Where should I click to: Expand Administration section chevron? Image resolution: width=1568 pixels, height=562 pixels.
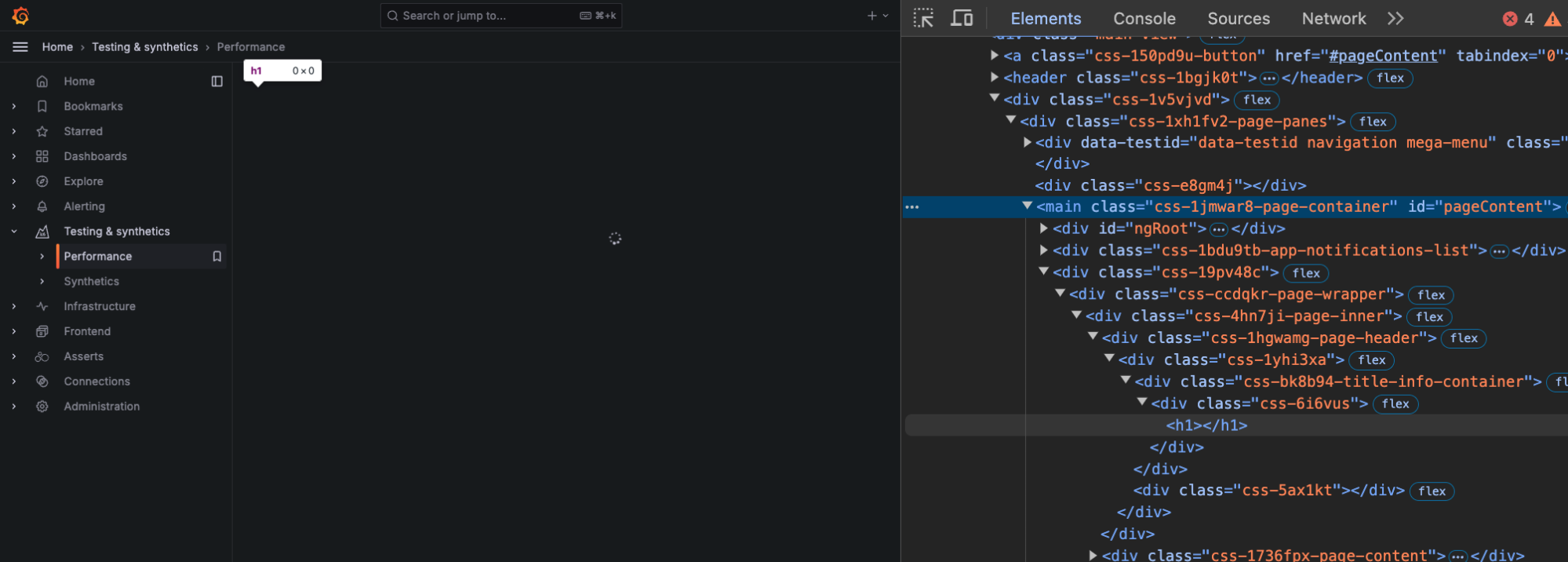point(14,407)
